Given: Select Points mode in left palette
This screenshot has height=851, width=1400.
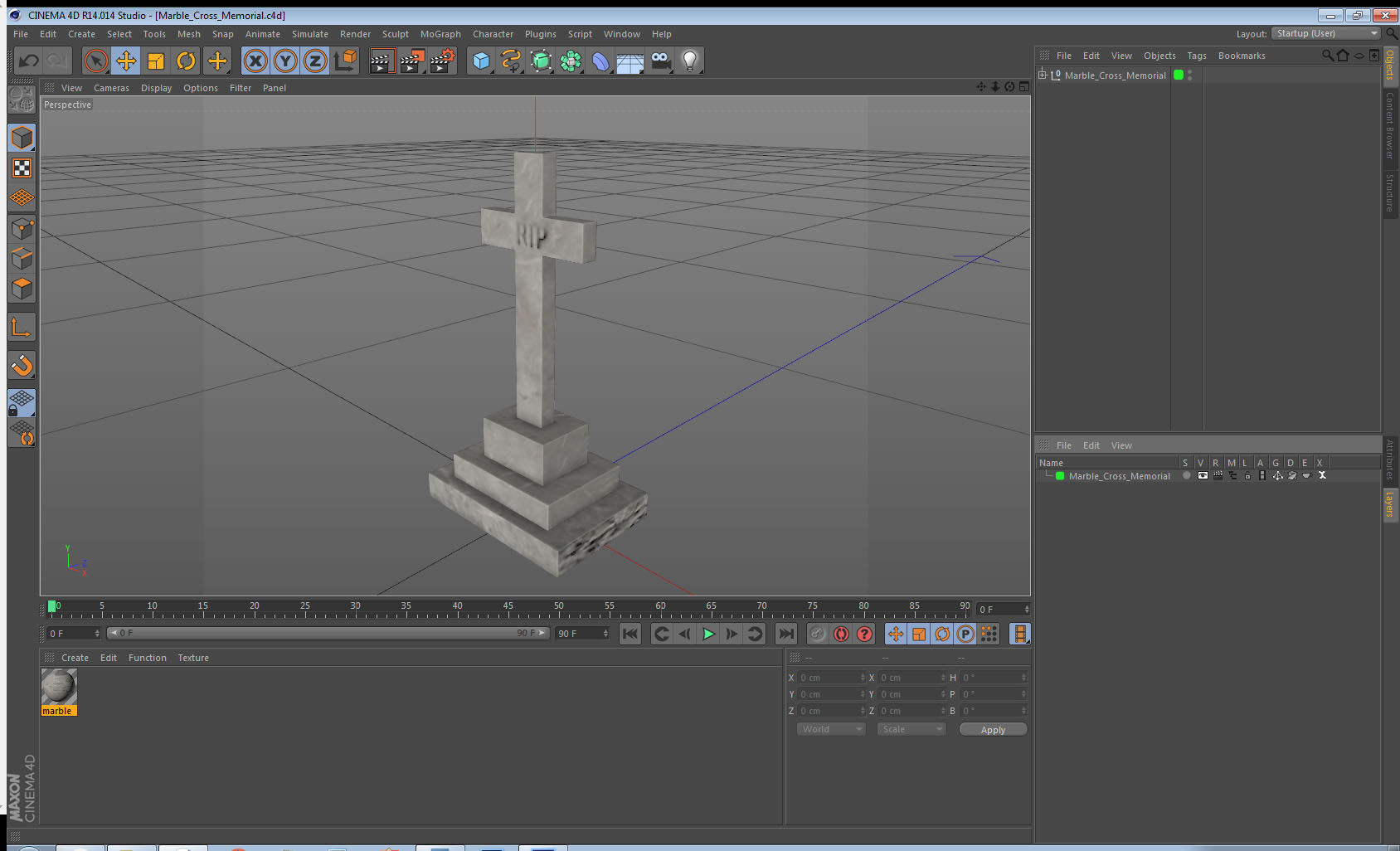Looking at the screenshot, I should 22,228.
